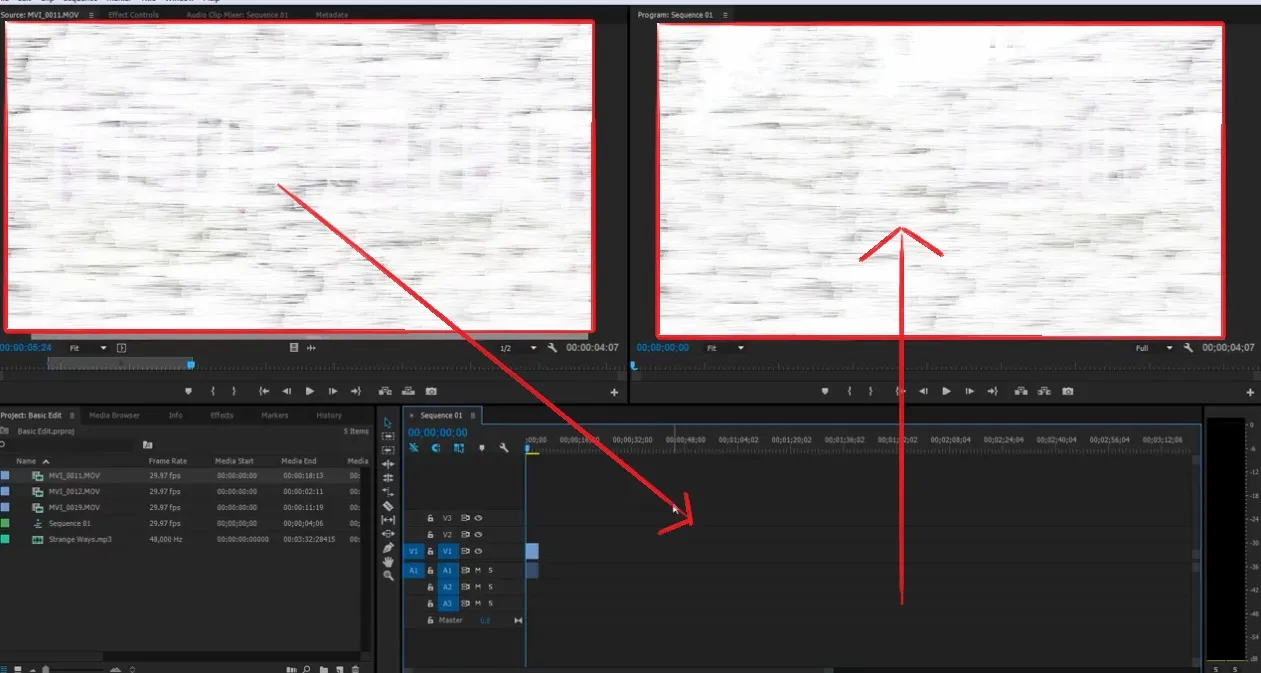Toggle V3 track visibility eye

point(479,518)
